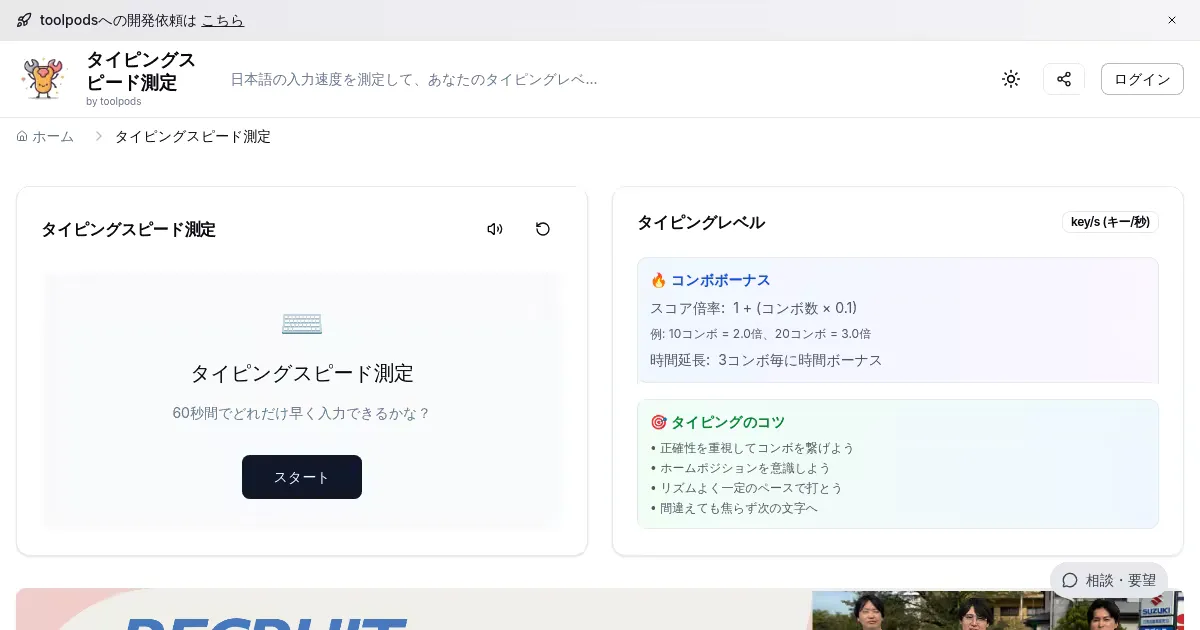Click the スタート button
Viewport: 1200px width, 630px height.
301,477
